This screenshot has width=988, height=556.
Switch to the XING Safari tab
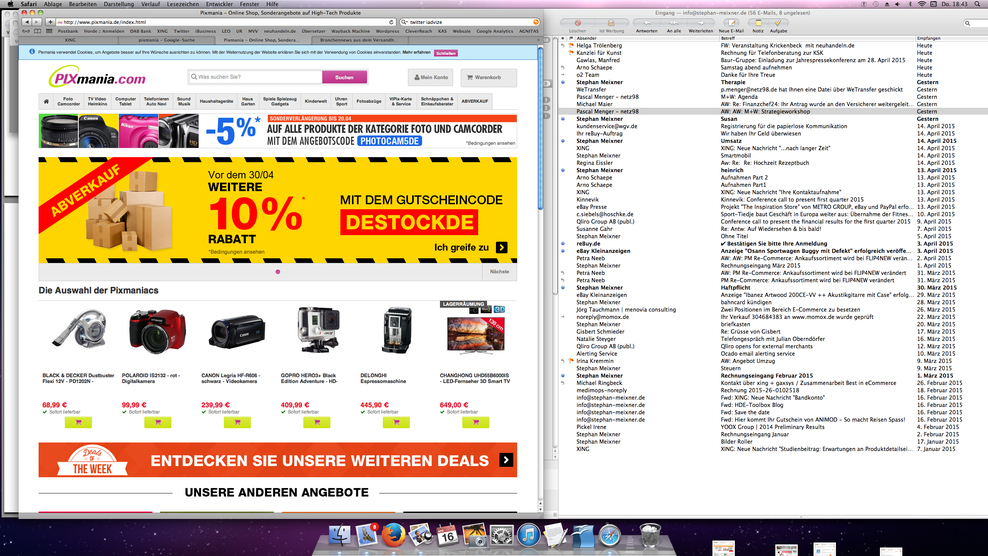tap(70, 40)
